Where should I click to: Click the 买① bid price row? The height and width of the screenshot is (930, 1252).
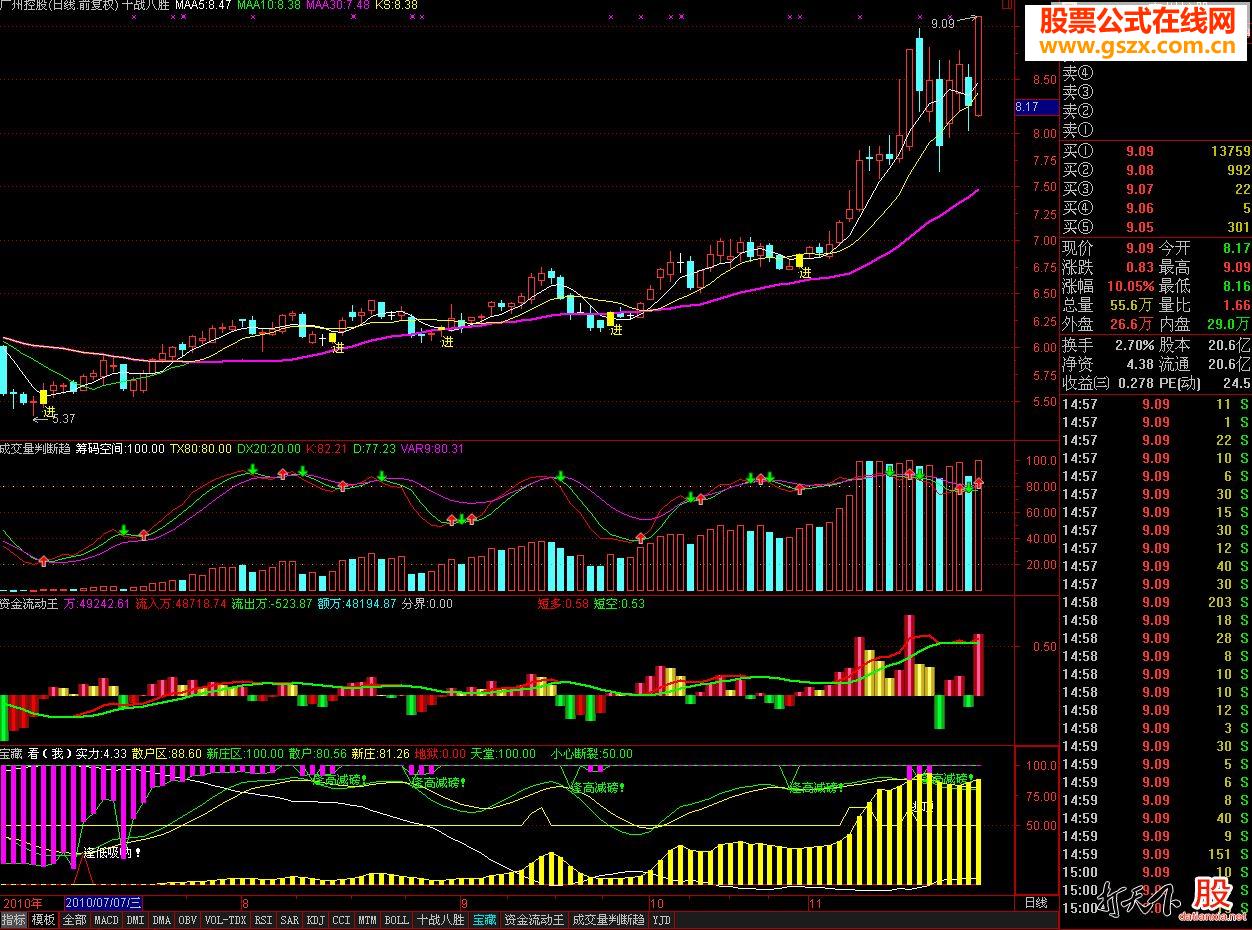tap(1156, 151)
